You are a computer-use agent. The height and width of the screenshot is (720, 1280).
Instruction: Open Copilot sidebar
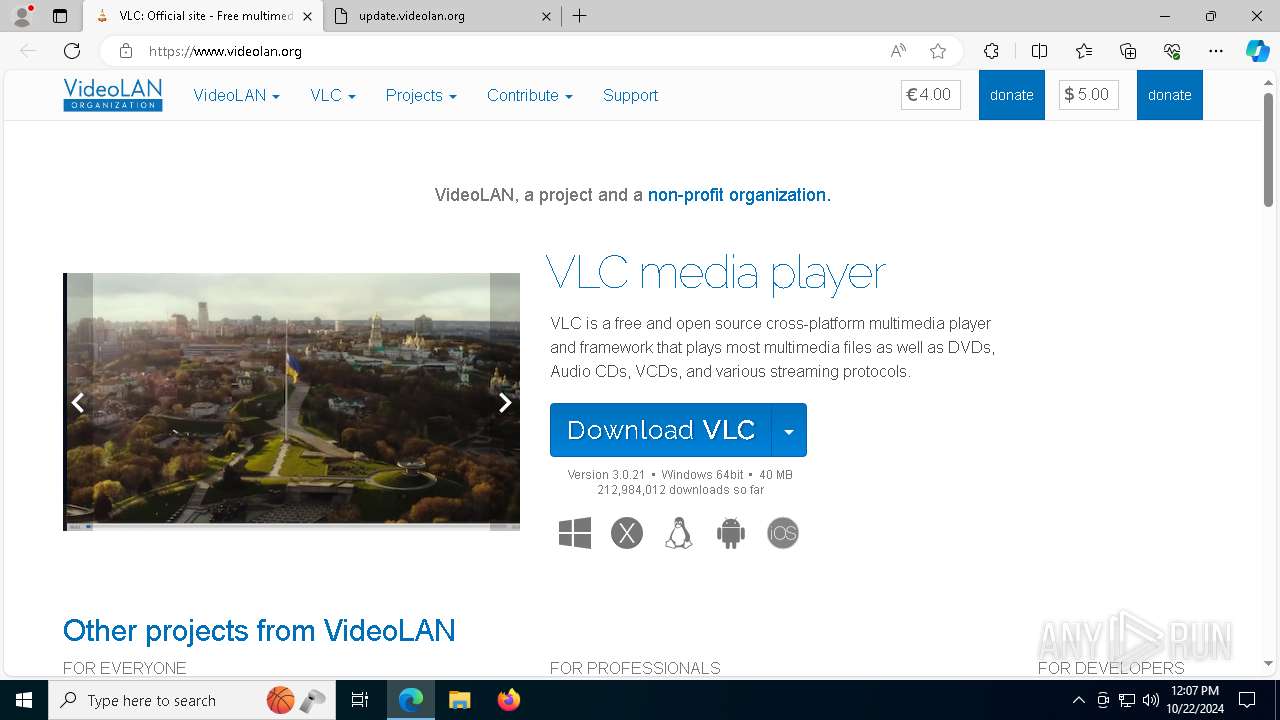click(x=1257, y=51)
